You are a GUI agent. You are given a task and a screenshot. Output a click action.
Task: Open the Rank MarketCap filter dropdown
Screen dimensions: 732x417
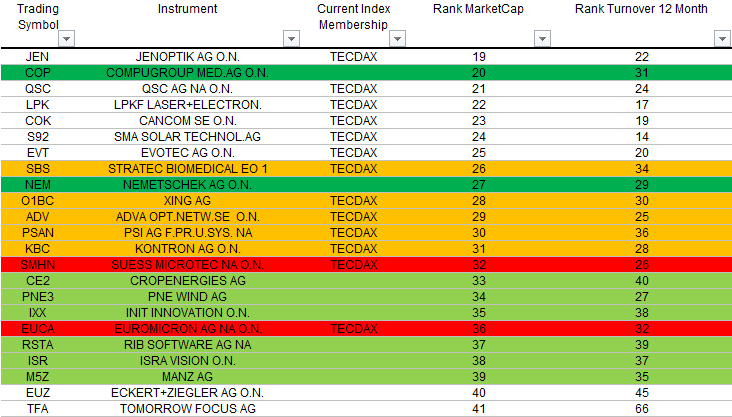(542, 39)
